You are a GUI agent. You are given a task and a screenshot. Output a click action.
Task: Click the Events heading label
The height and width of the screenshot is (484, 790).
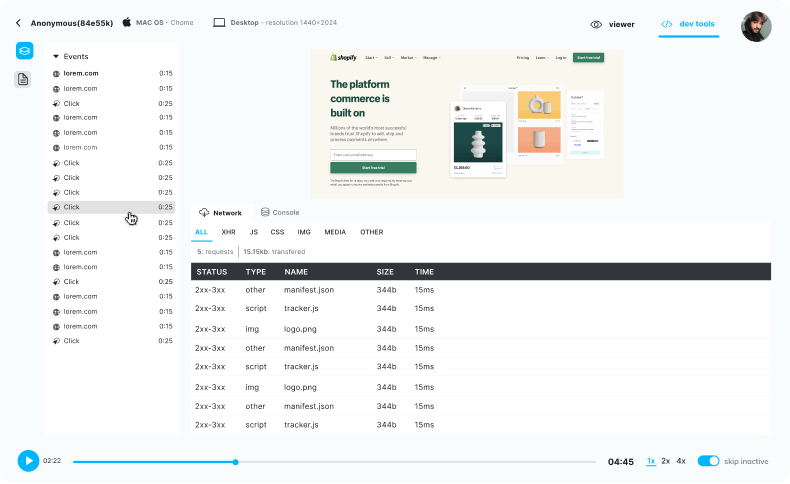[76, 56]
